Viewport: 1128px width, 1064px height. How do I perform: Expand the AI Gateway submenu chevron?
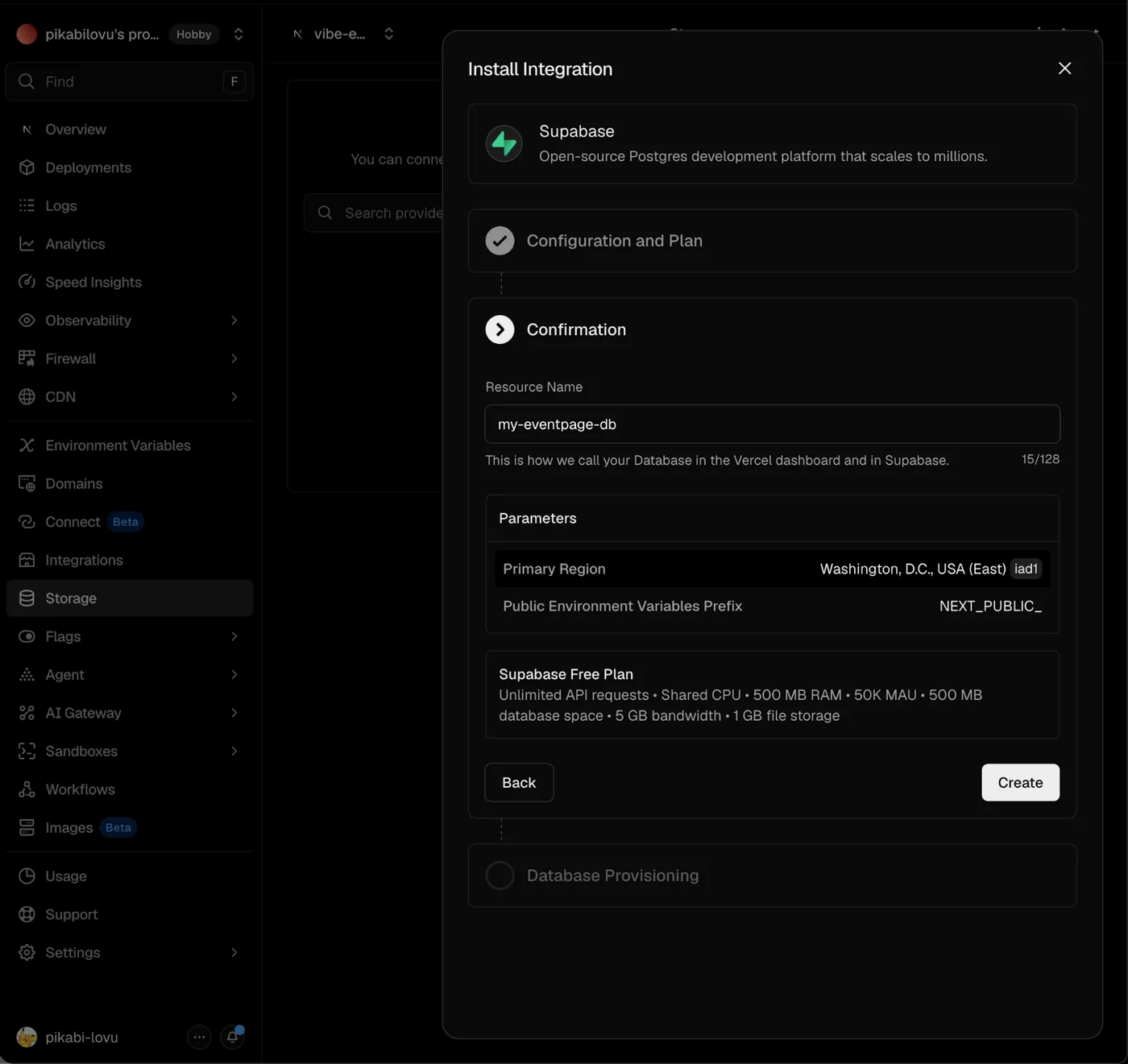tap(234, 713)
